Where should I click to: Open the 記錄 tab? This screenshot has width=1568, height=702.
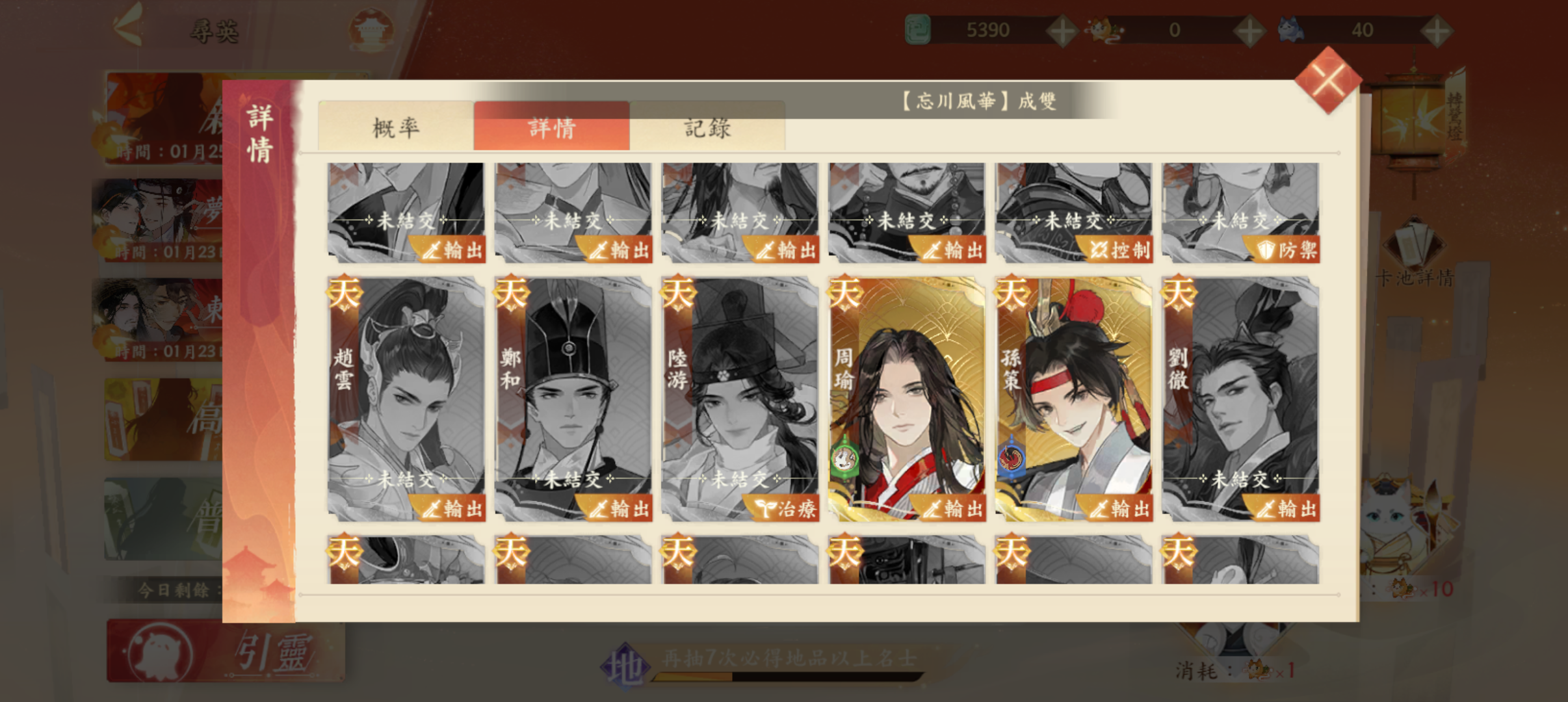708,127
